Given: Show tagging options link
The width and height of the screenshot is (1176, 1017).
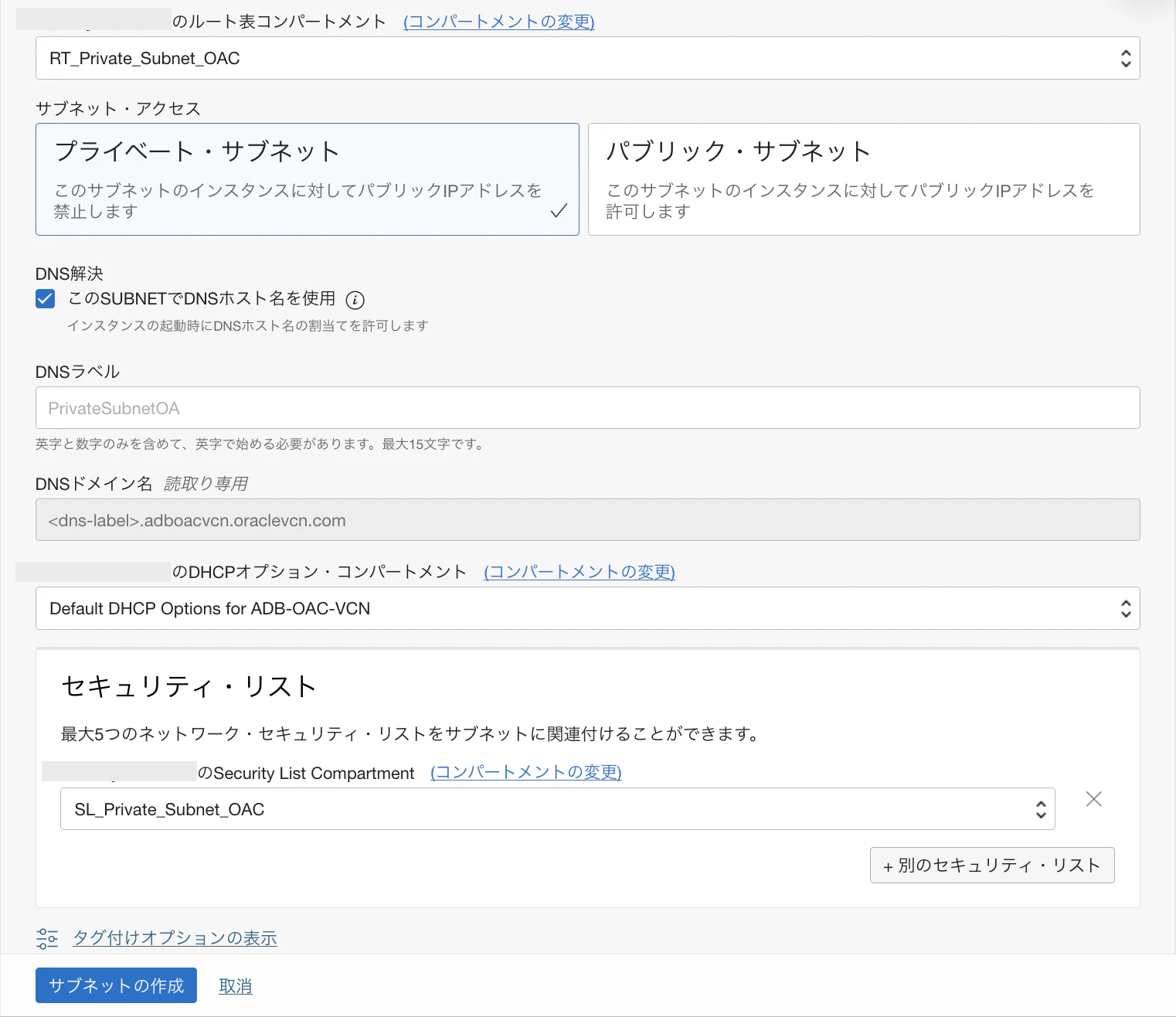Looking at the screenshot, I should pyautogui.click(x=175, y=938).
